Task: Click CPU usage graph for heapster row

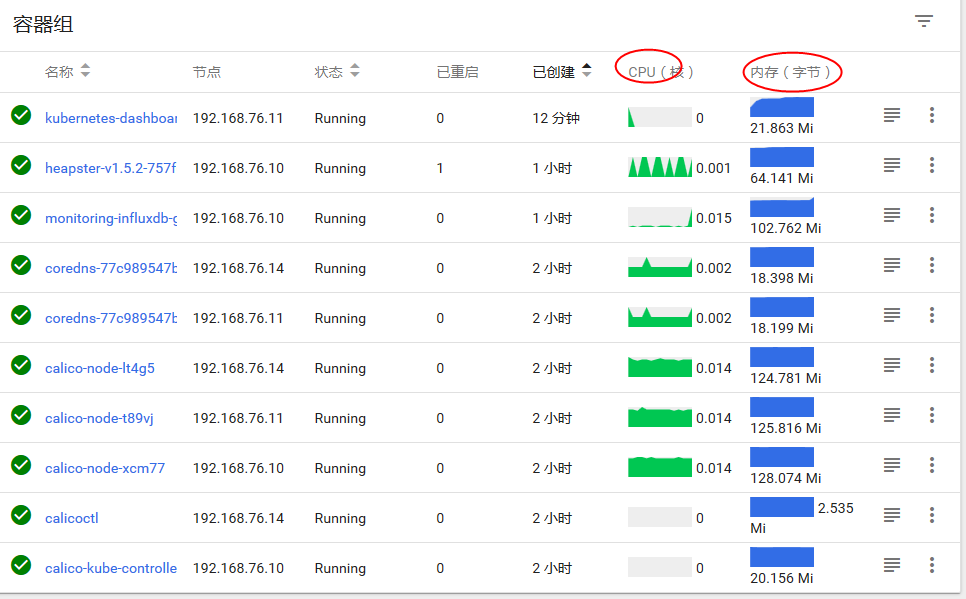Action: pyautogui.click(x=659, y=167)
